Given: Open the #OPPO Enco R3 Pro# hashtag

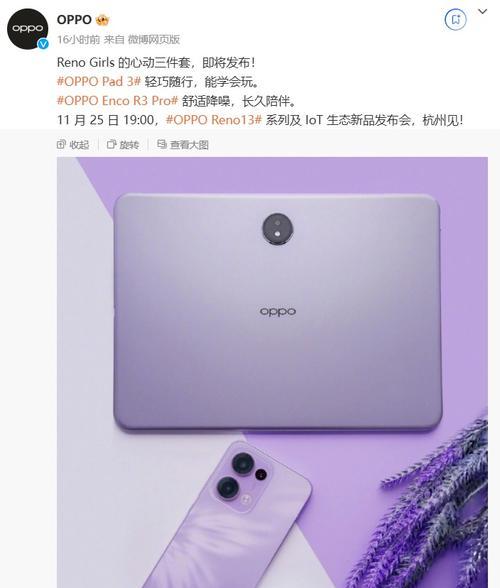Looking at the screenshot, I should (117, 100).
